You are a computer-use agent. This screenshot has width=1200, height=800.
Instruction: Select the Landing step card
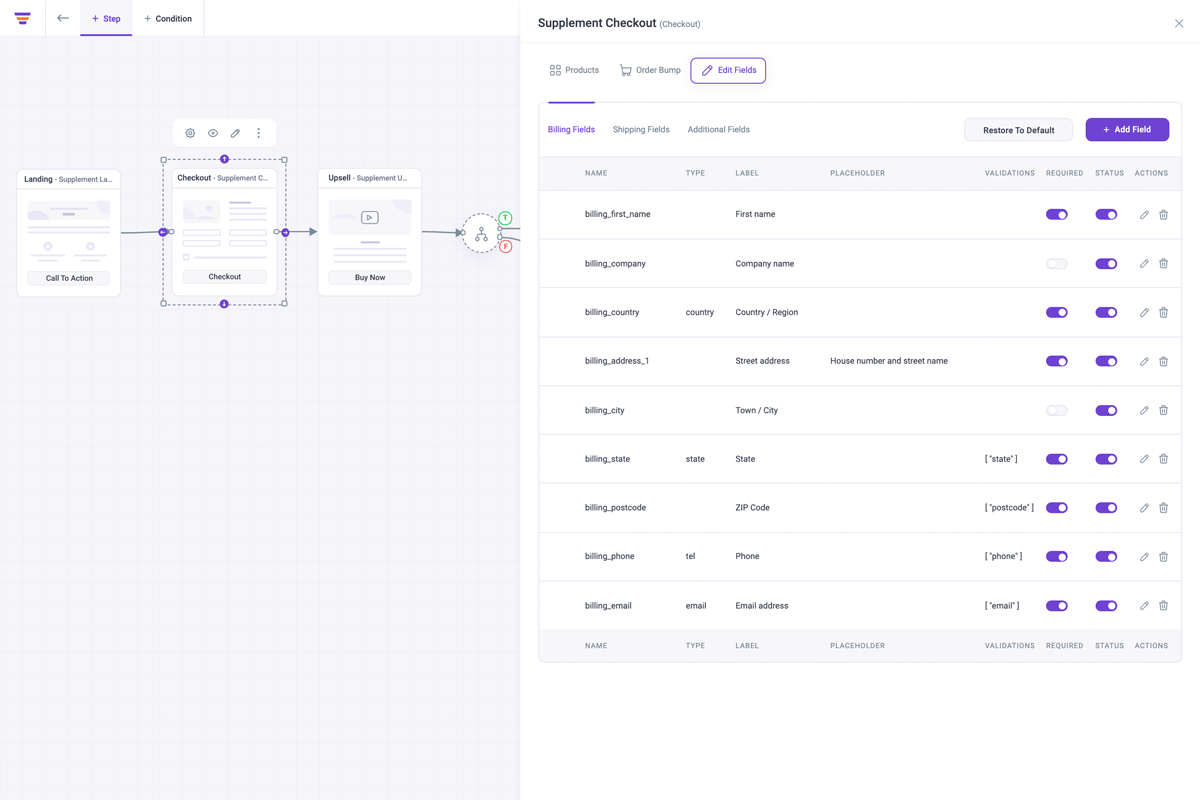click(x=69, y=233)
